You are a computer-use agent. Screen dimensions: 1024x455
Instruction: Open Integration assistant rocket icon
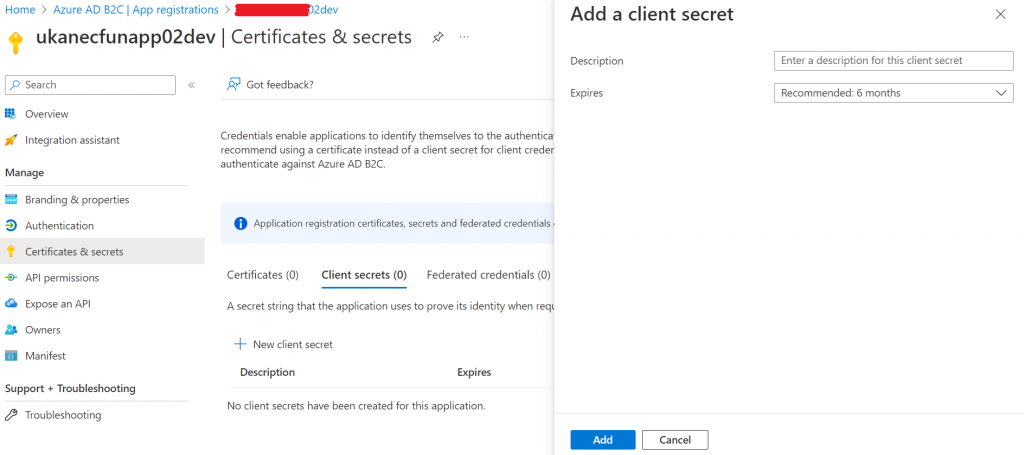[11, 140]
